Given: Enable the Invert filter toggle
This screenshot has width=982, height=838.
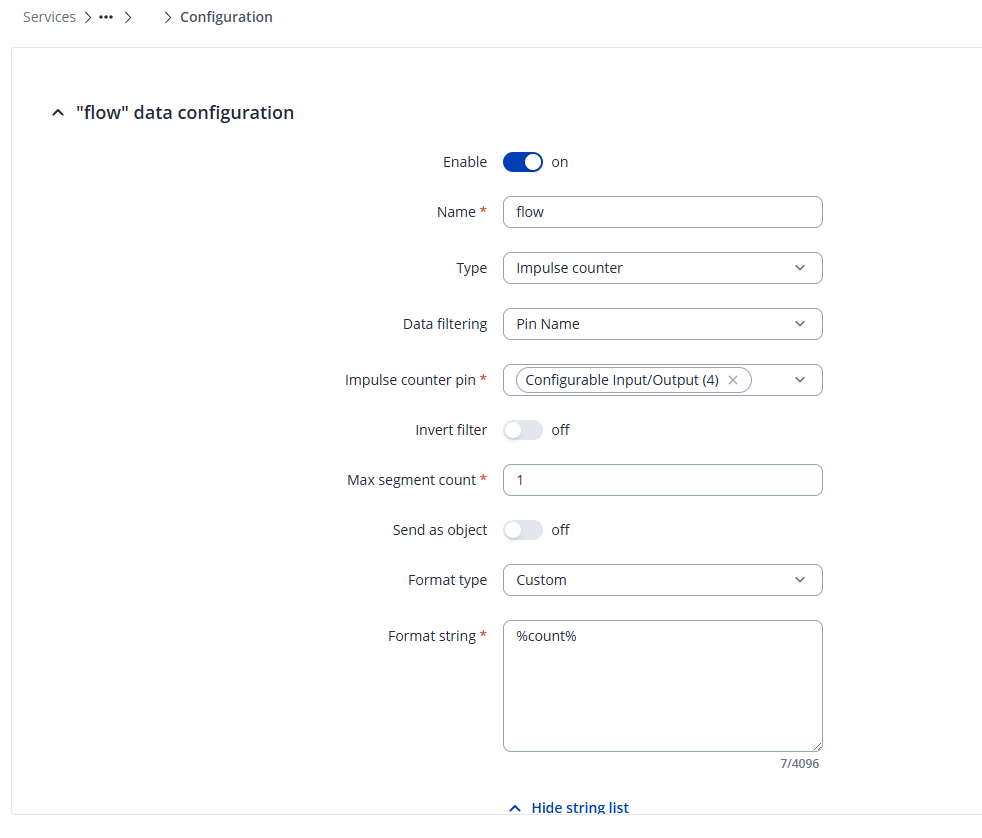Looking at the screenshot, I should 522,430.
